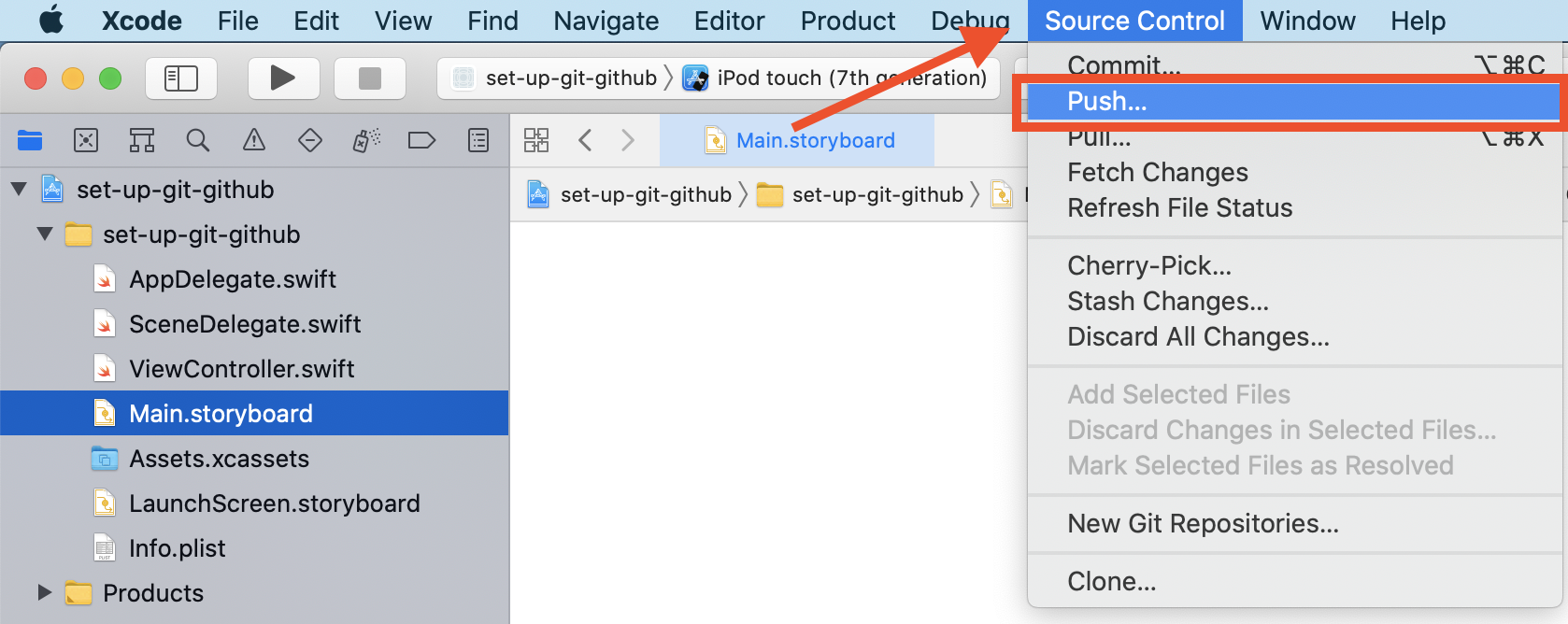Screen dimensions: 1568x624
Task: Expand the Products folder
Action: (x=45, y=593)
